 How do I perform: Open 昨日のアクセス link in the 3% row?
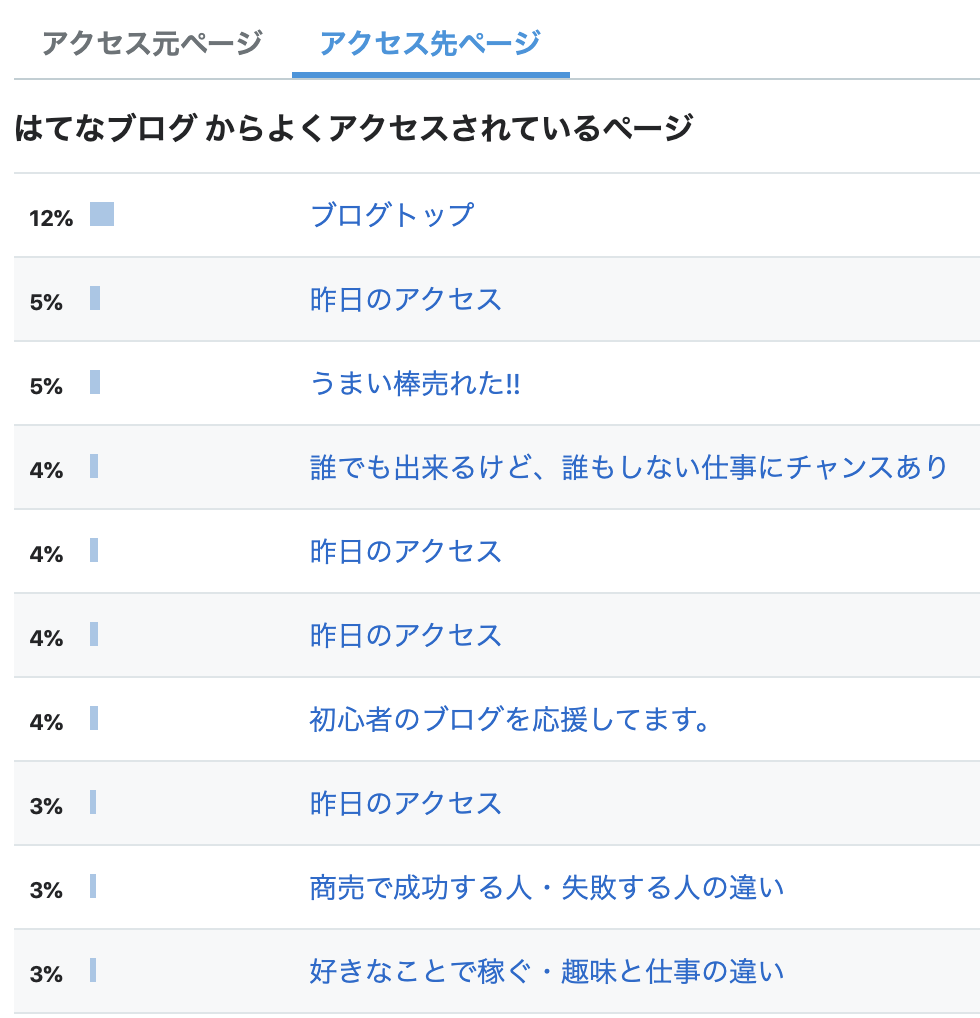(406, 803)
